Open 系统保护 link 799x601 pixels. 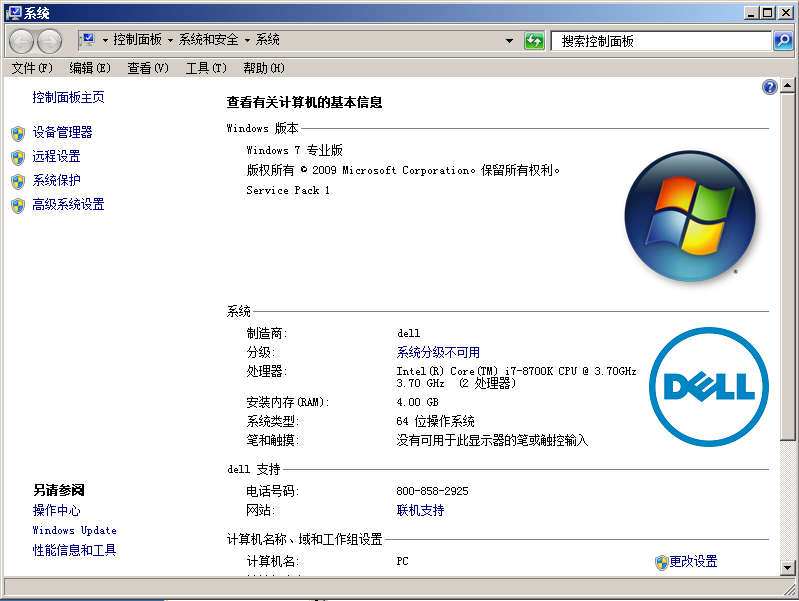(x=56, y=180)
